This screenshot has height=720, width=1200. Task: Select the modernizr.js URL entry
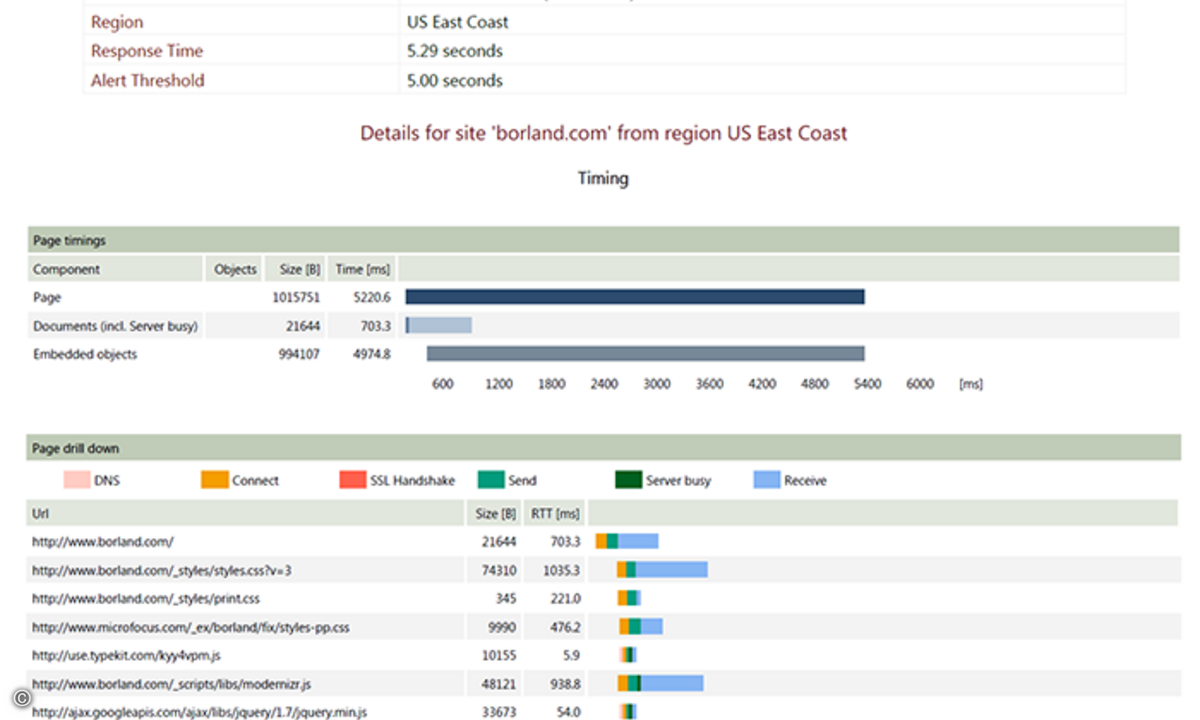click(x=171, y=684)
